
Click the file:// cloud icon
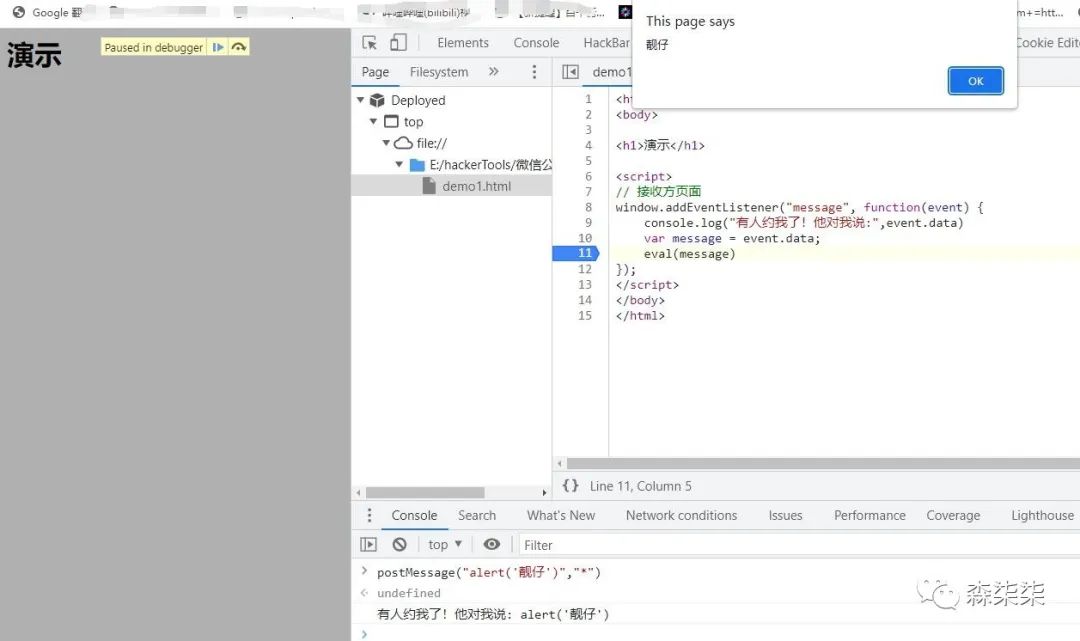403,143
